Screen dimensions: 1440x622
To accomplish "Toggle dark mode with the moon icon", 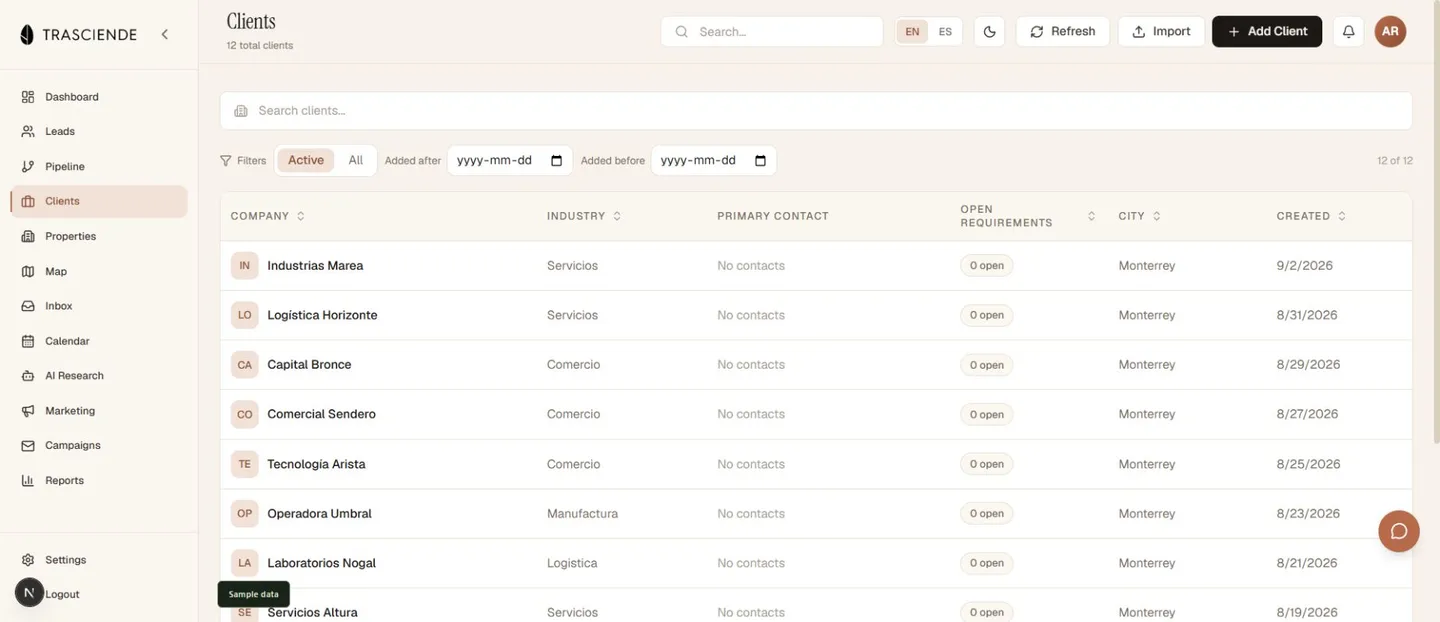I will (989, 31).
